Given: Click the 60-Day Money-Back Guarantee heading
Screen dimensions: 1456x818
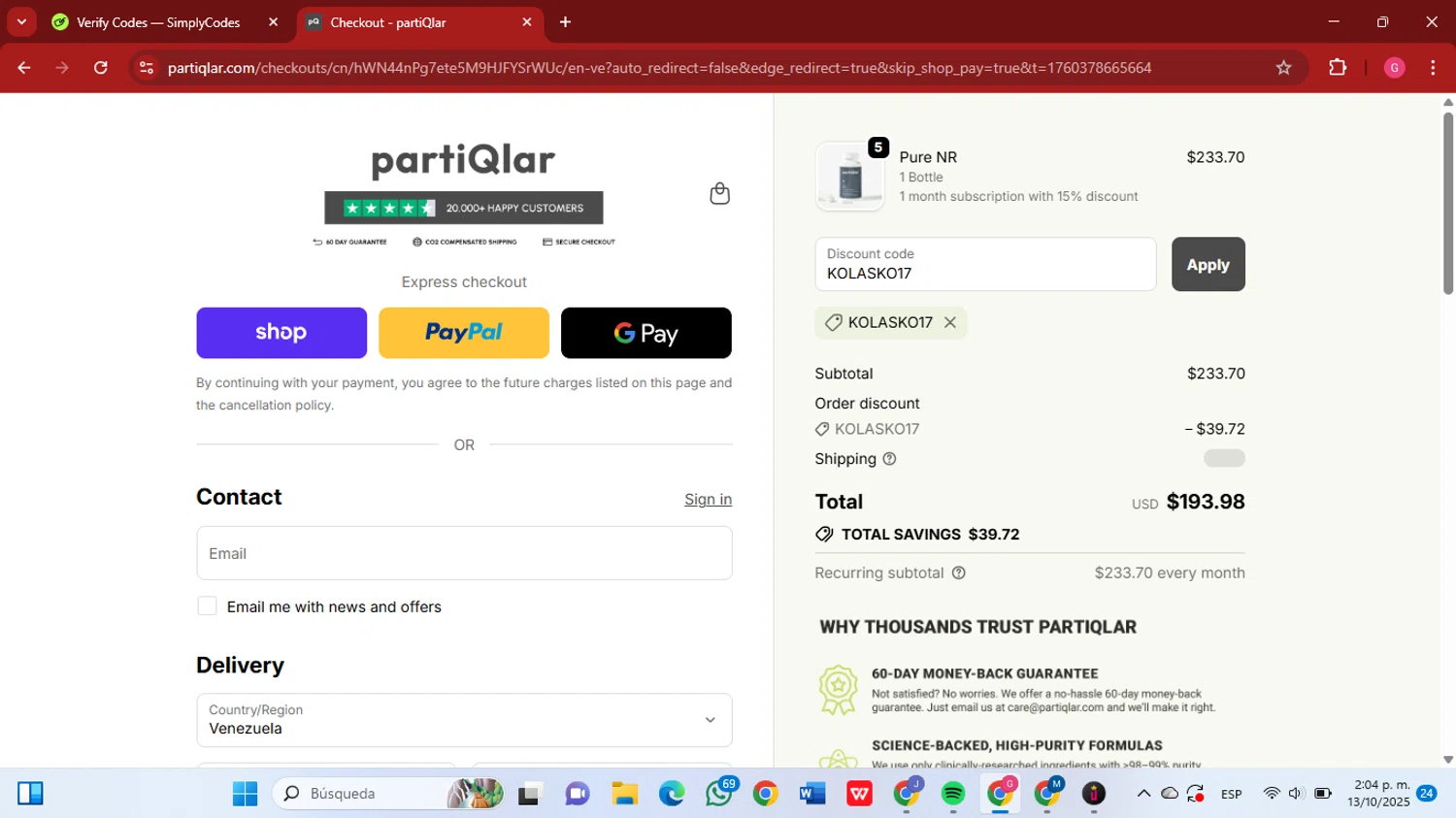Looking at the screenshot, I should (x=984, y=673).
